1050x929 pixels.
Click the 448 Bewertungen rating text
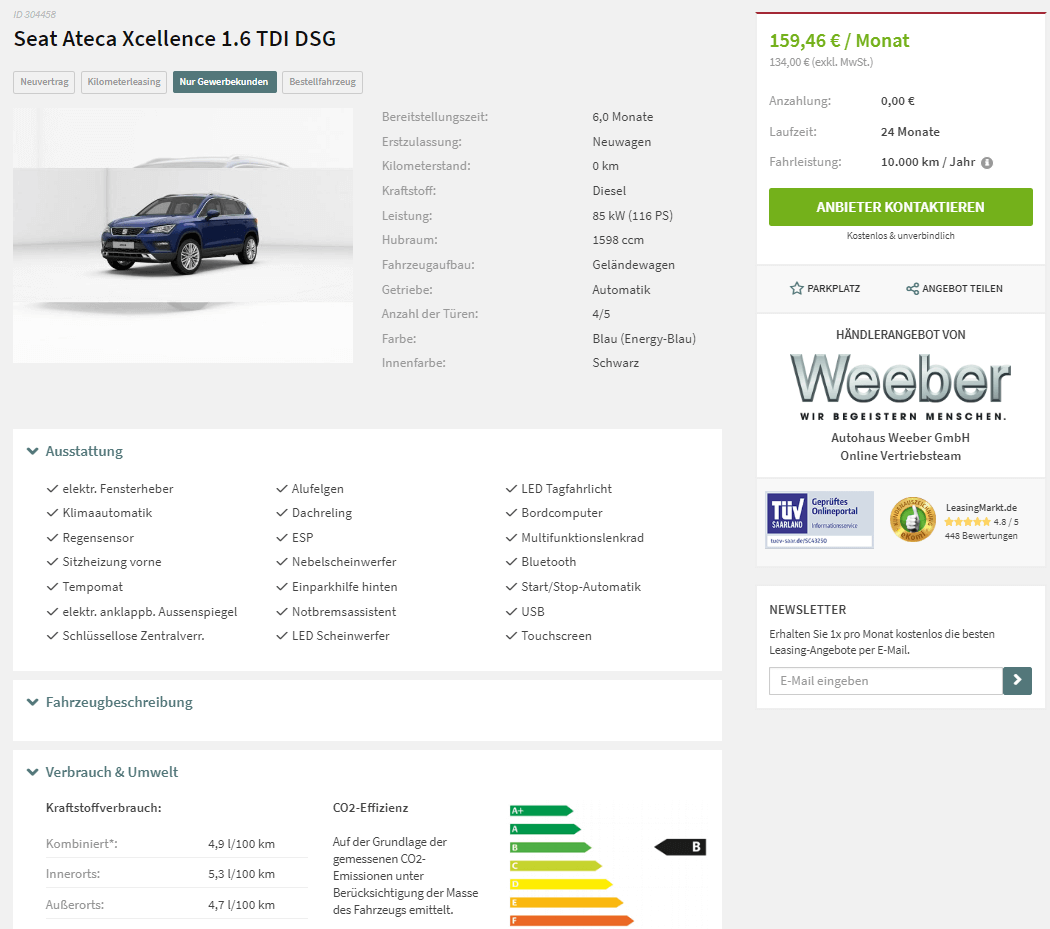981,536
